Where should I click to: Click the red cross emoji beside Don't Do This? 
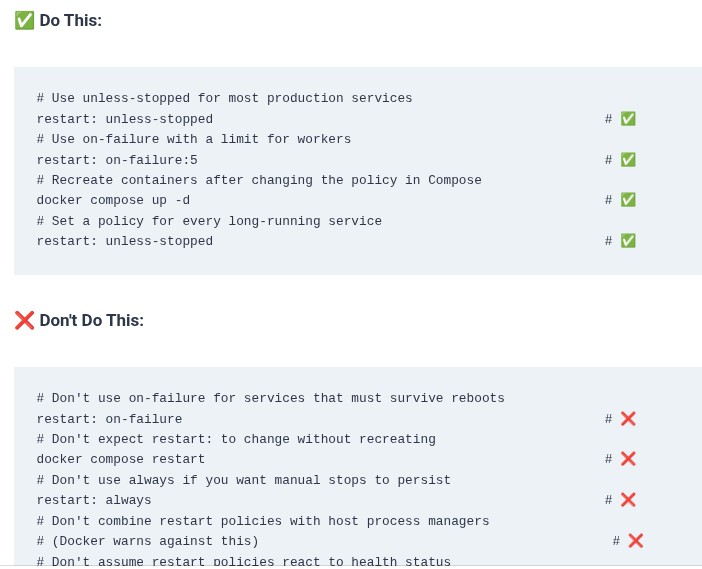click(24, 321)
